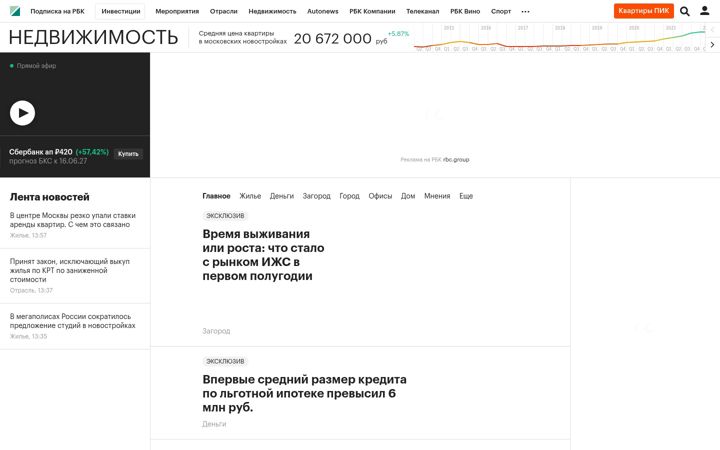Select the 'Город' tab
The image size is (720, 450).
pos(349,196)
